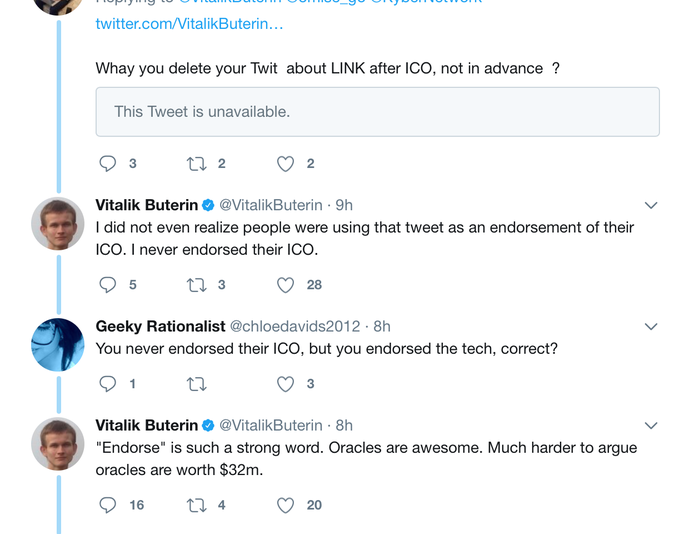700x534 pixels.
Task: Like Vitalik's tweet with 20 likes
Action: coord(285,505)
